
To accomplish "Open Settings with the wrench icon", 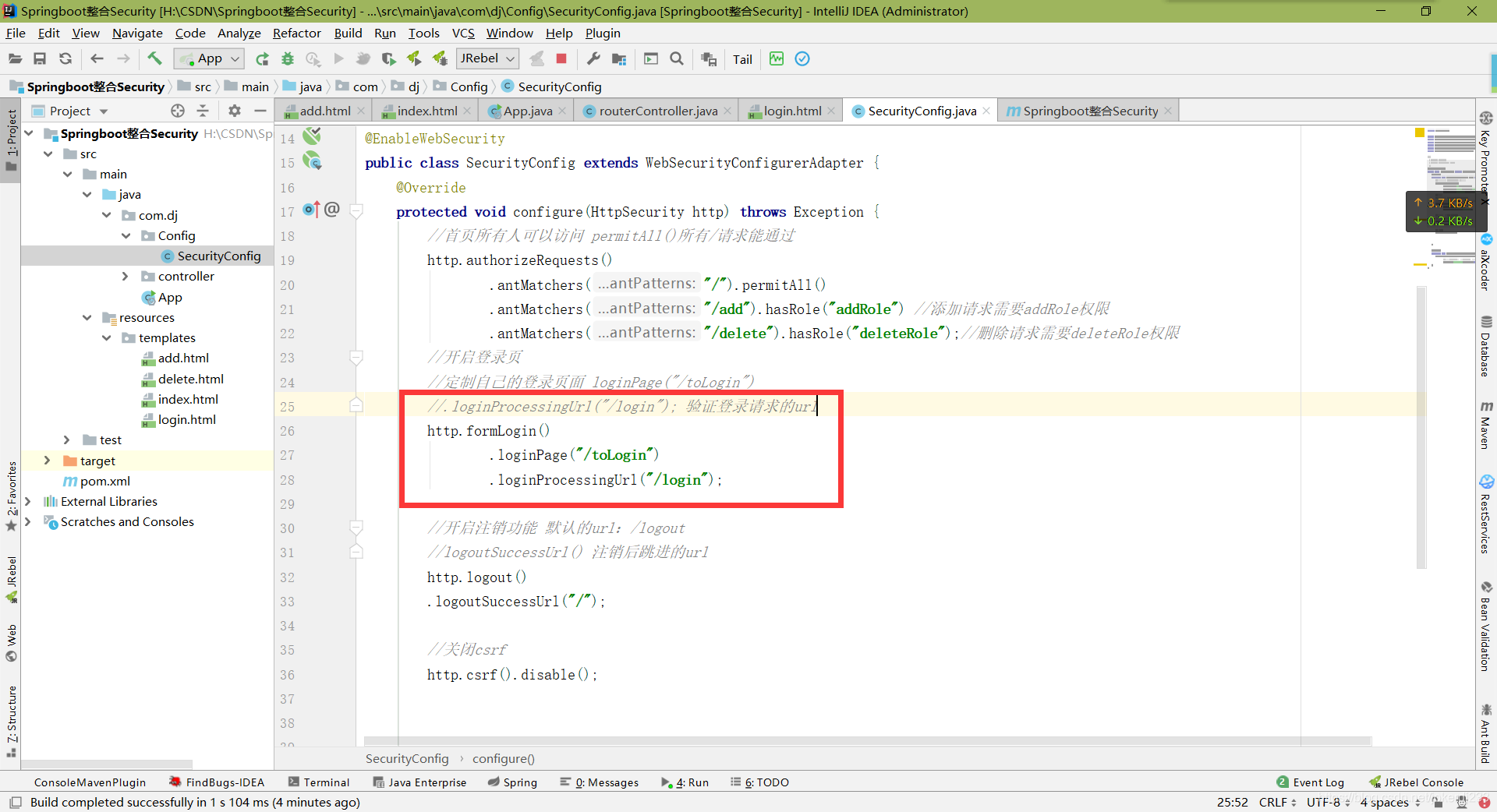I will 593,58.
